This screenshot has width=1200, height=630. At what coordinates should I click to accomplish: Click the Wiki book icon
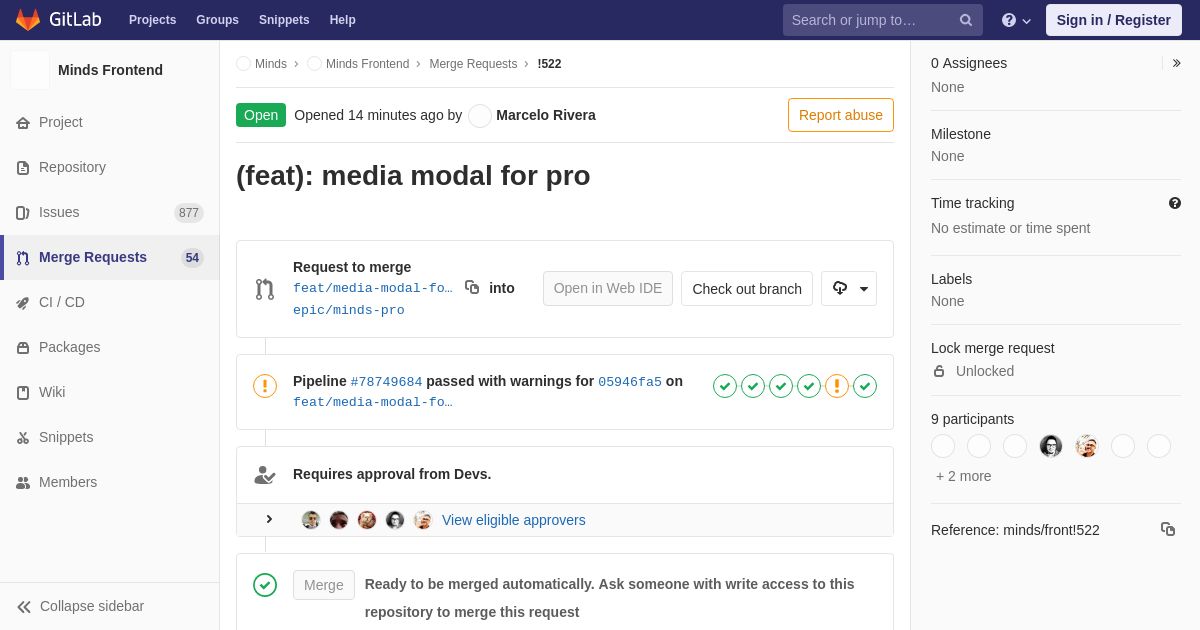[23, 393]
